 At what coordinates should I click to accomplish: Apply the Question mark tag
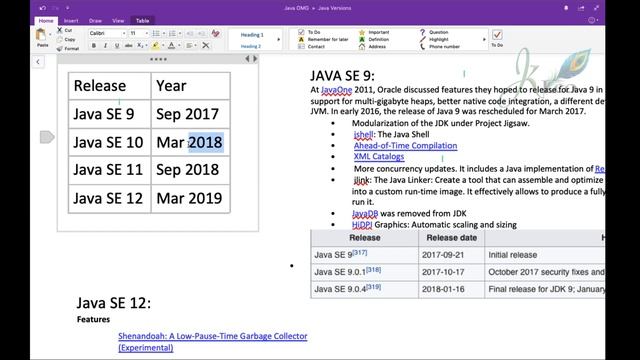point(433,32)
